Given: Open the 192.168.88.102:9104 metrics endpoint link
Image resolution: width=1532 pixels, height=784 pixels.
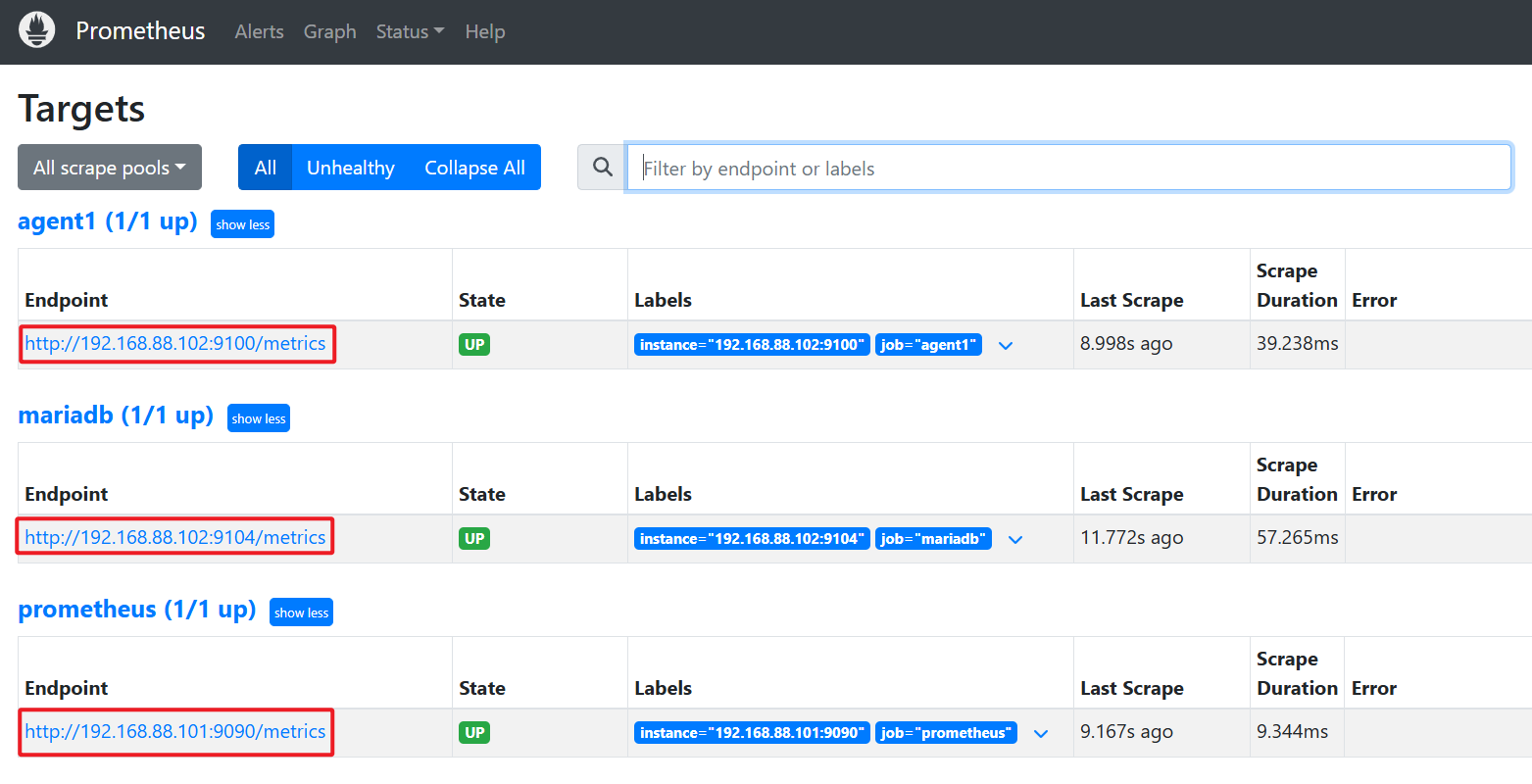Looking at the screenshot, I should click(175, 538).
